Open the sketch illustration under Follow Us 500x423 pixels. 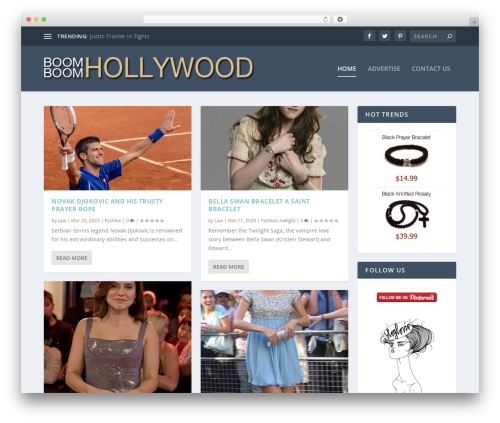coord(406,356)
